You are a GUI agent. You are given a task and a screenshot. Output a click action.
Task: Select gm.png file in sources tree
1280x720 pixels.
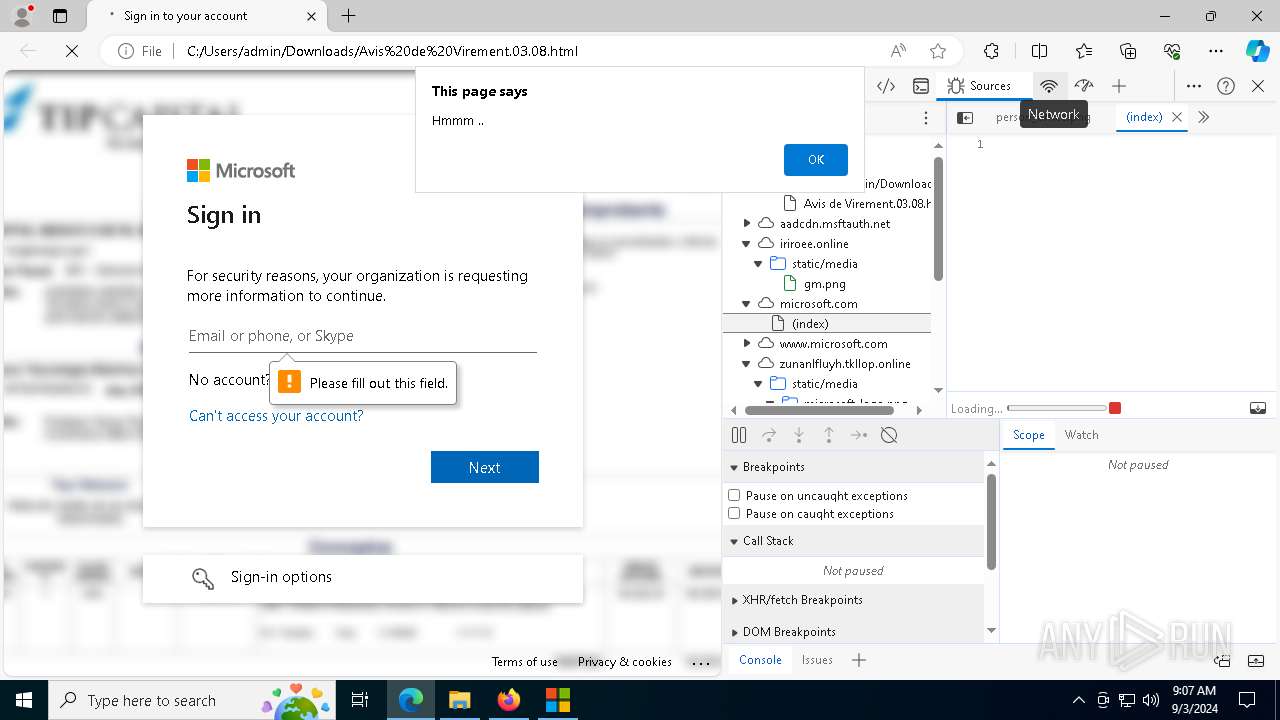(x=825, y=284)
